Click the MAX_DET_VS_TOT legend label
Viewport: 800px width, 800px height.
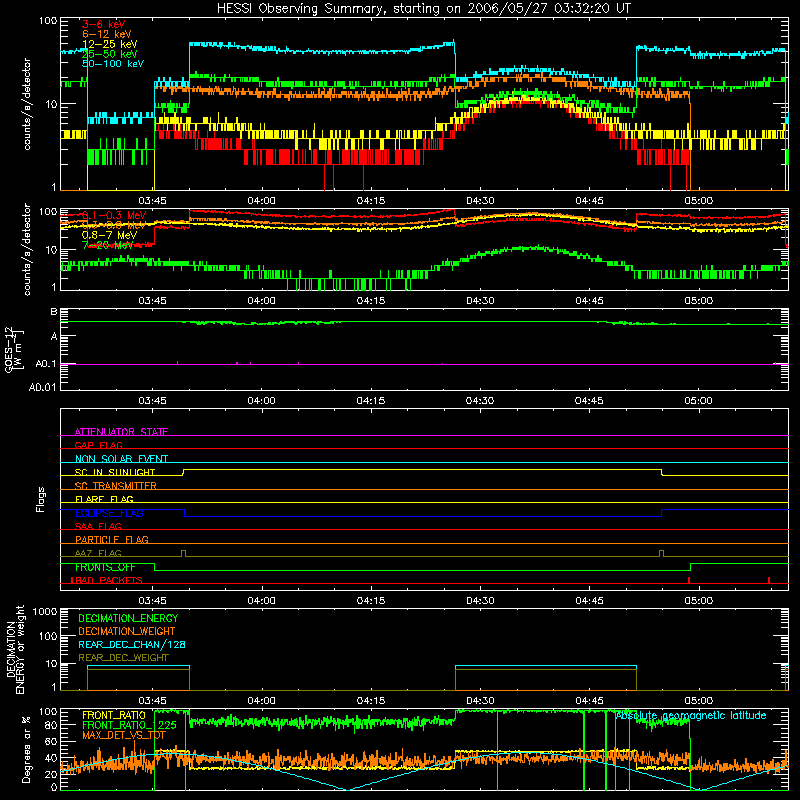124,735
